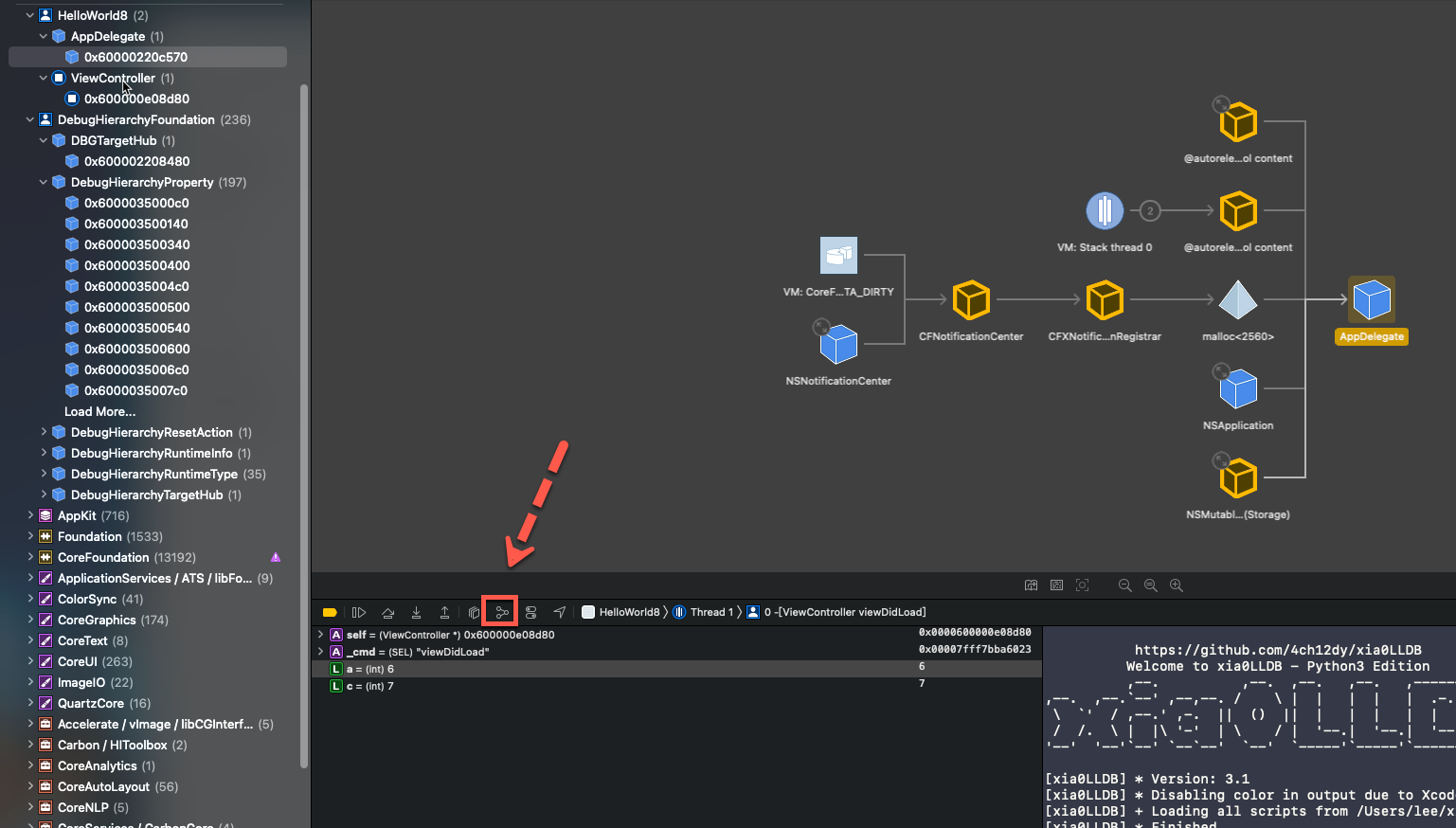Select Thread 1 in debug breadcrumb
Viewport: 1456px width, 828px height.
(704, 612)
